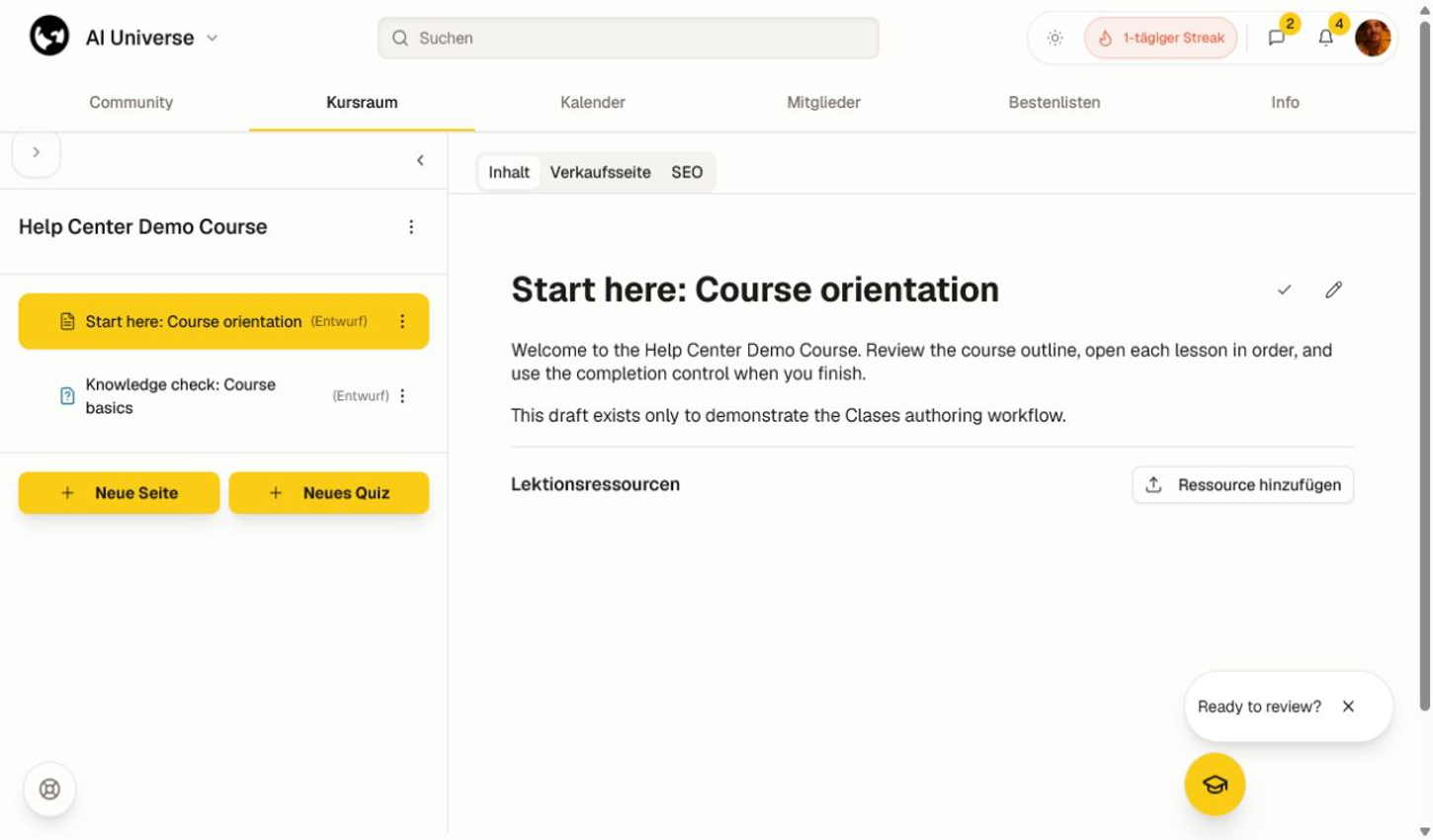This screenshot has width=1433, height=840.
Task: Click the AI Universe logo icon
Action: coord(49,38)
